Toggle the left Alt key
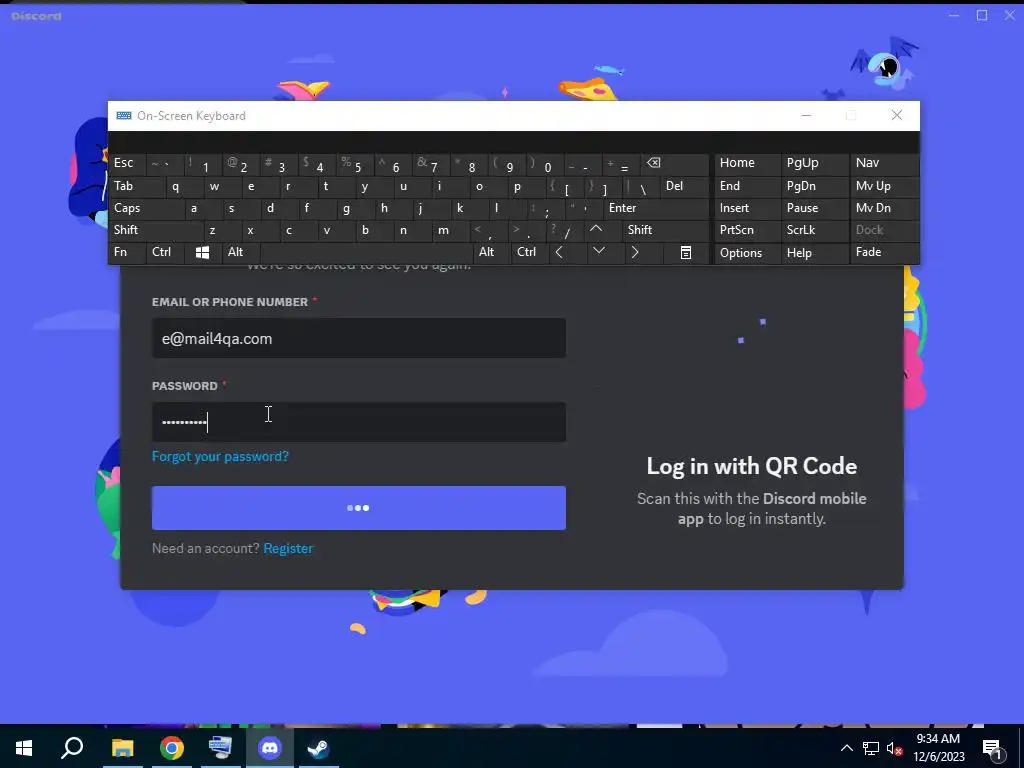Image resolution: width=1024 pixels, height=768 pixels. pos(240,252)
